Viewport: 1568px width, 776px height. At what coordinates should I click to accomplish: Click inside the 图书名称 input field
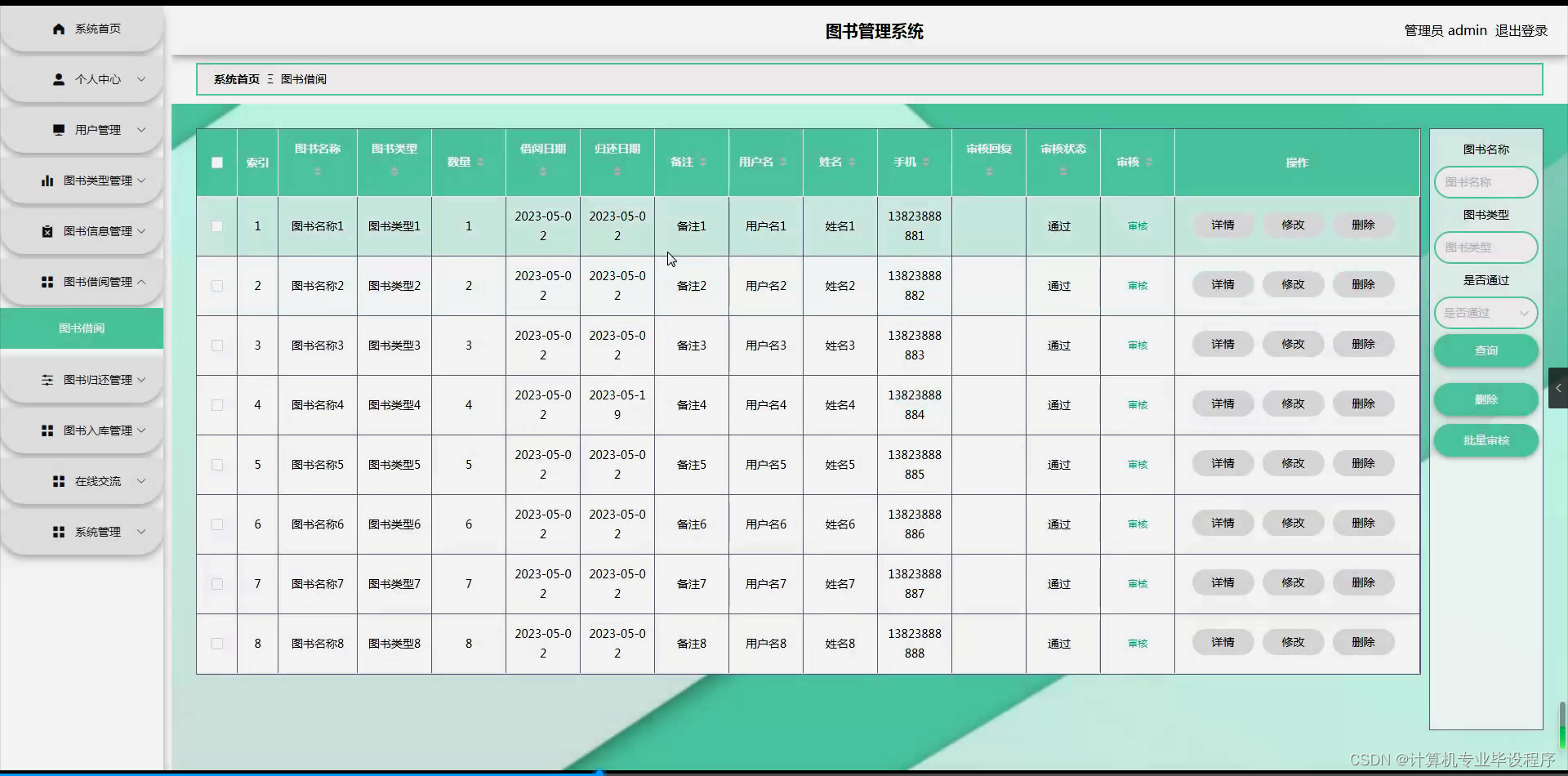pos(1486,182)
